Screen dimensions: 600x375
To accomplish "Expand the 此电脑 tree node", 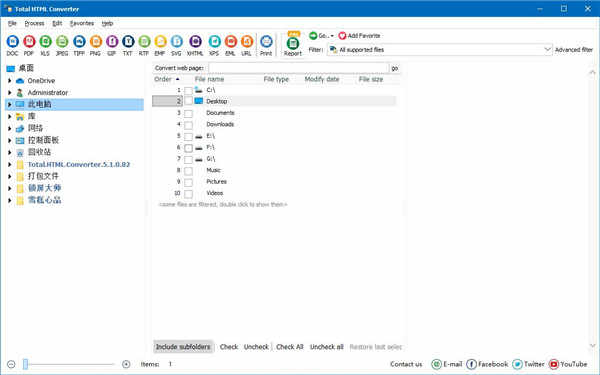I will (x=10, y=104).
